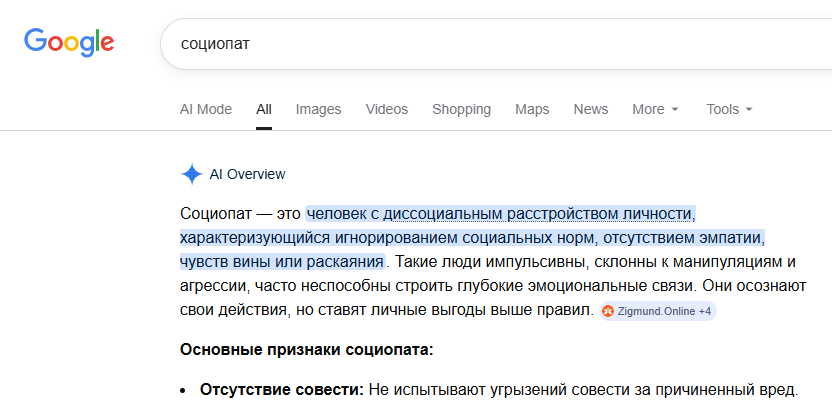Open the Images tab
832x413 pixels.
click(x=318, y=109)
